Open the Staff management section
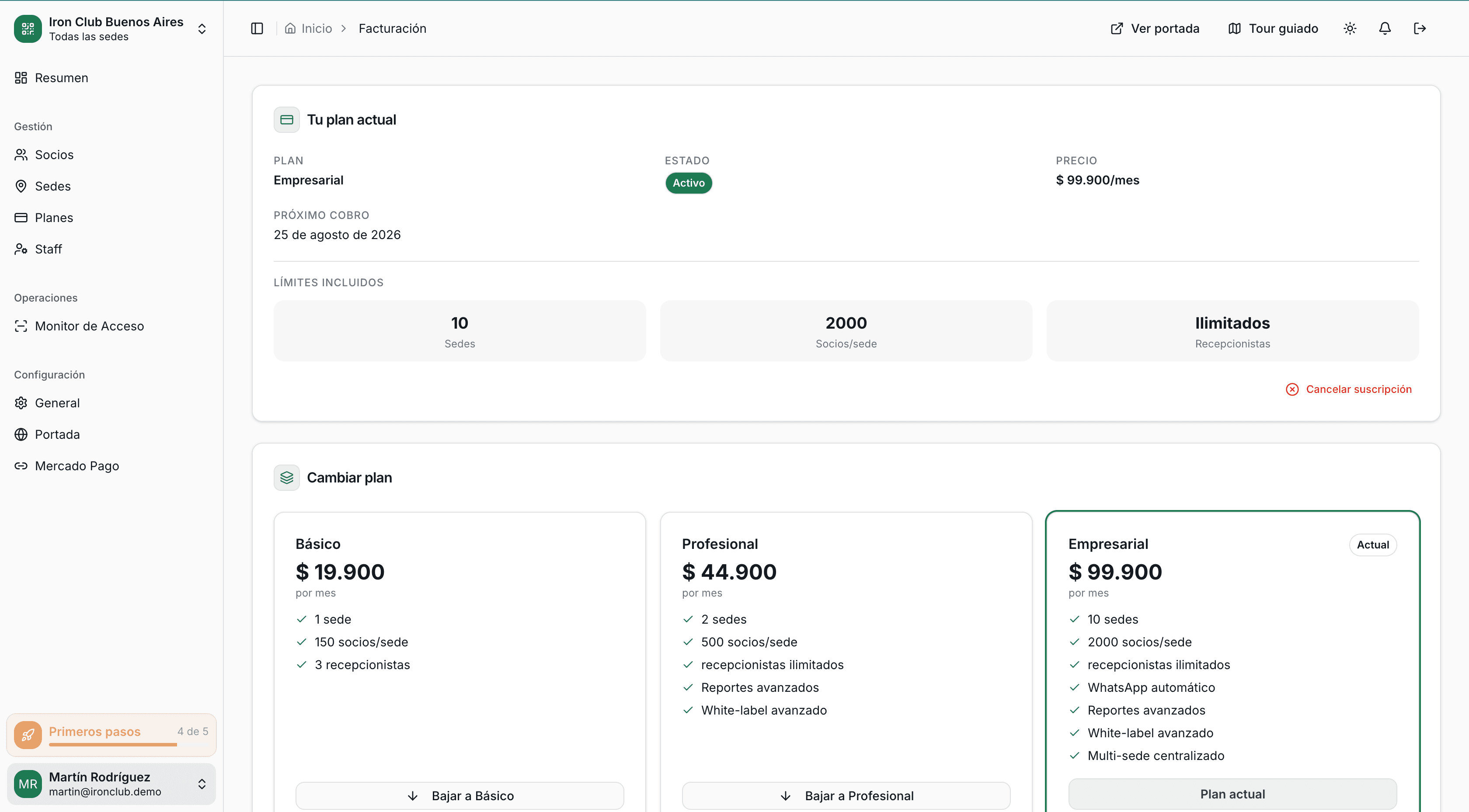Image resolution: width=1469 pixels, height=812 pixels. [x=48, y=249]
